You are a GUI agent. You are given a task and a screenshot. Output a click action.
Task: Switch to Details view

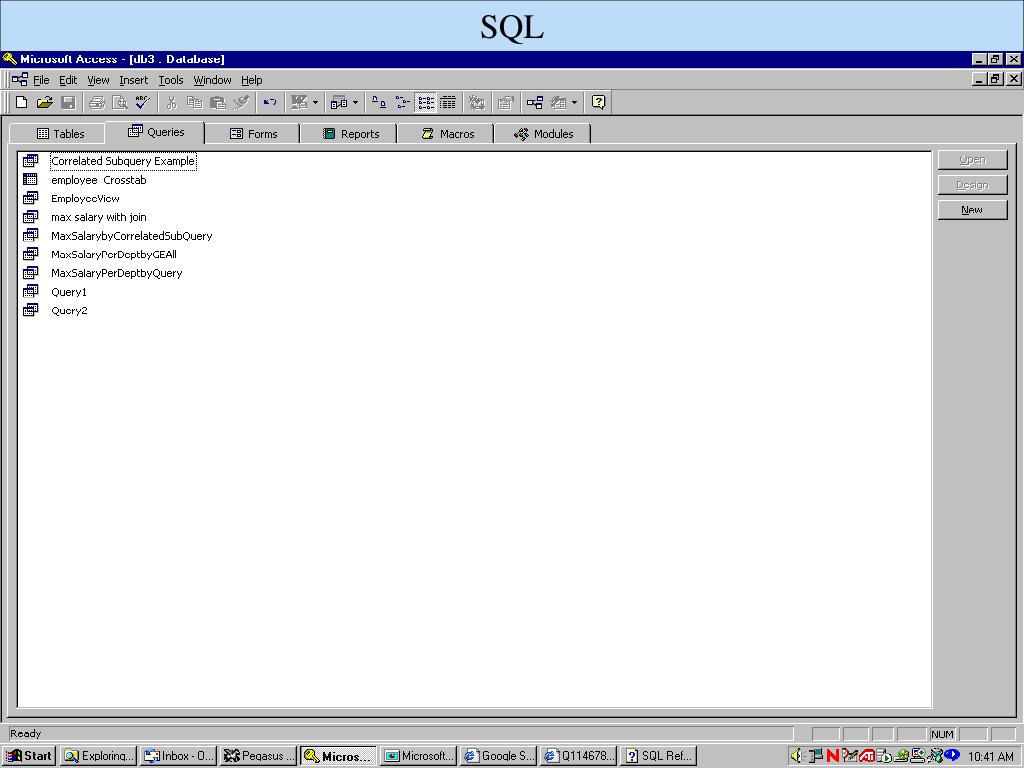tap(448, 103)
